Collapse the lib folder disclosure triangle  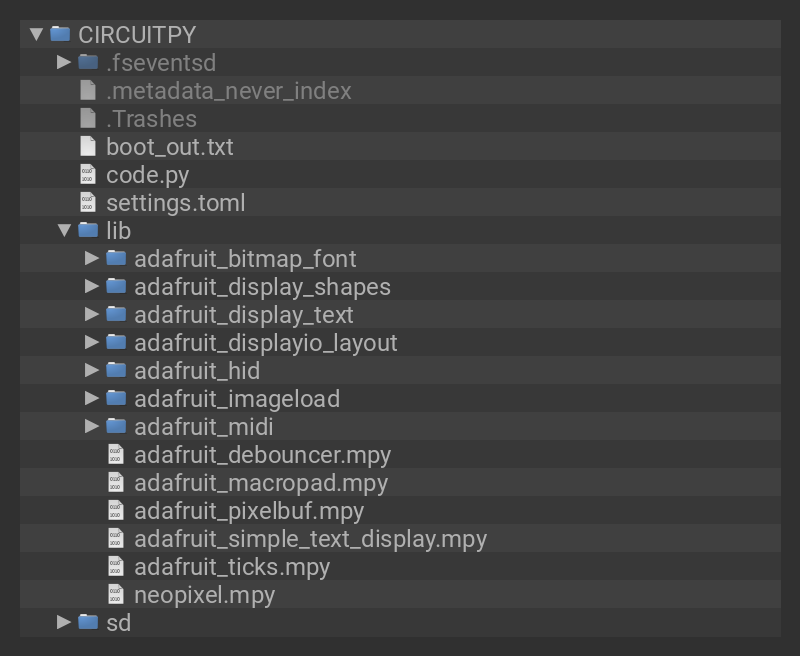pos(64,230)
